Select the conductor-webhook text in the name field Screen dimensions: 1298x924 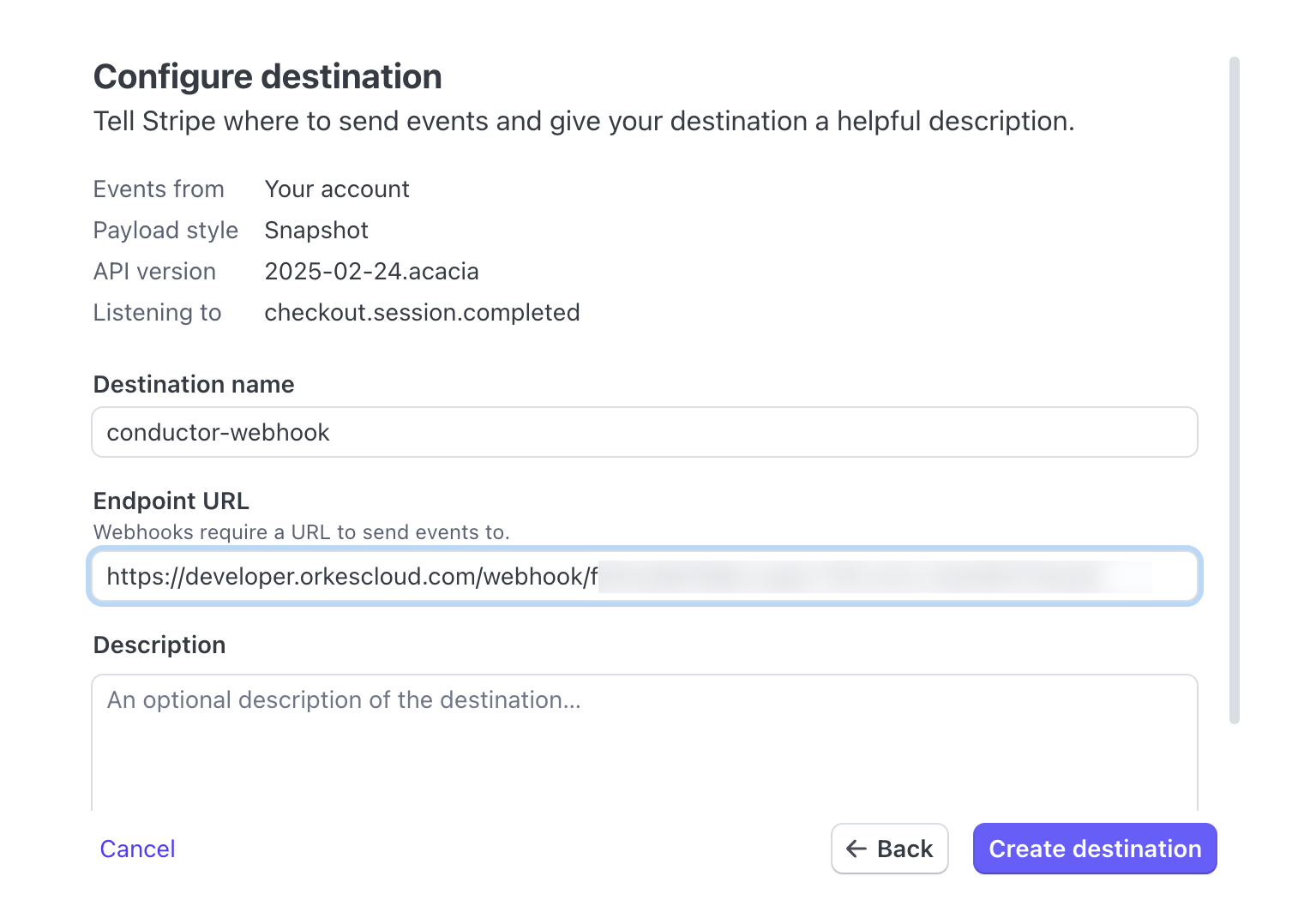point(218,432)
